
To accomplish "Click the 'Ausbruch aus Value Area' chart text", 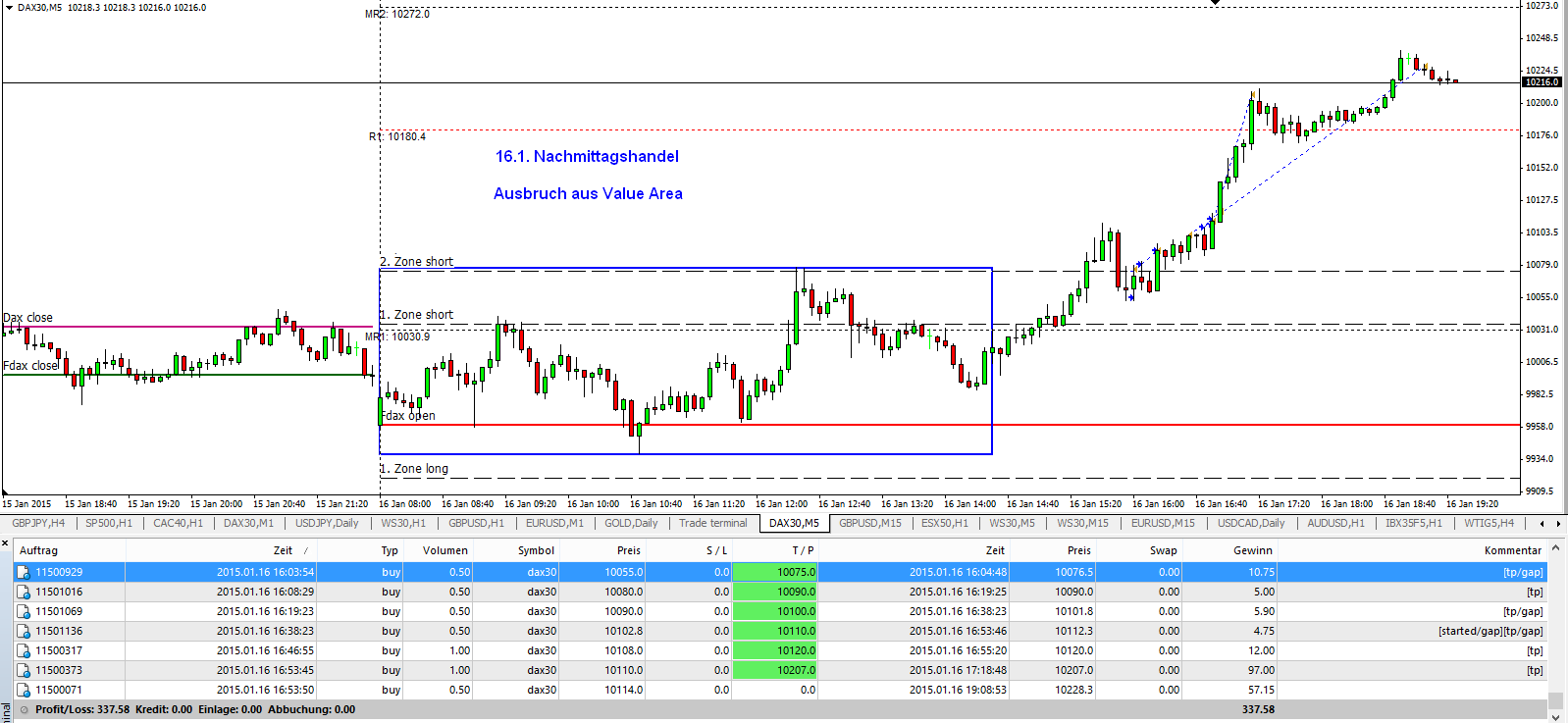I will pyautogui.click(x=588, y=193).
